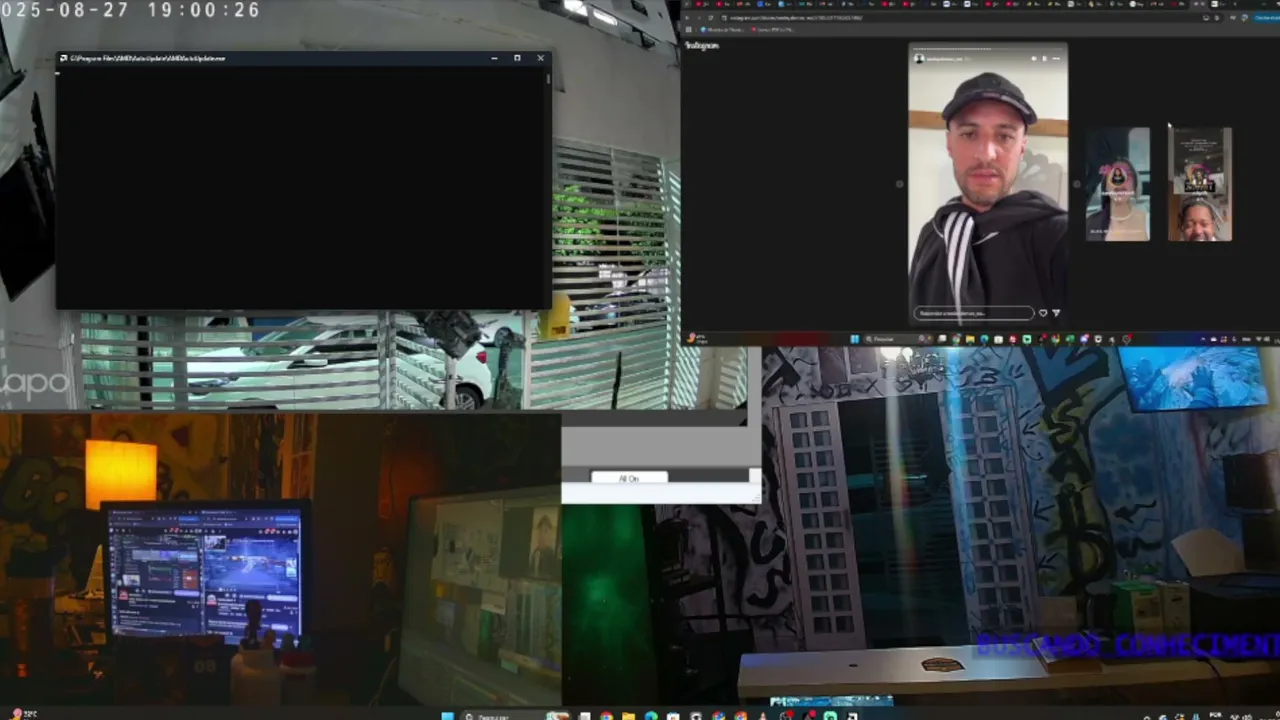Image resolution: width=1280 pixels, height=720 pixels.
Task: Open Start menu in the streamed browser desktop
Action: [854, 339]
